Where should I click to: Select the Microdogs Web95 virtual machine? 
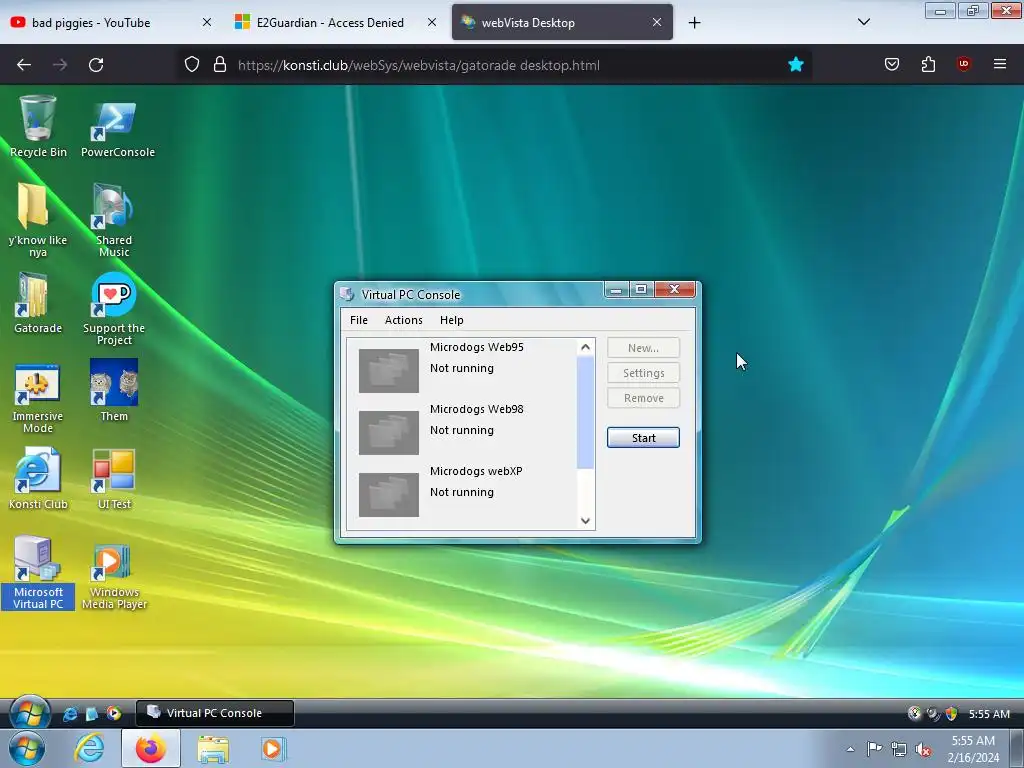(x=462, y=368)
